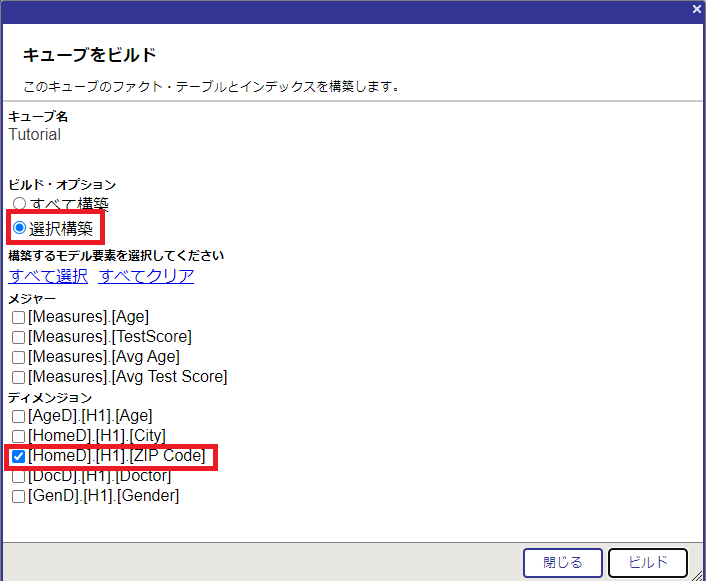Enable the [Measures].[TestScore] checkbox
706x581 pixels.
click(x=18, y=337)
